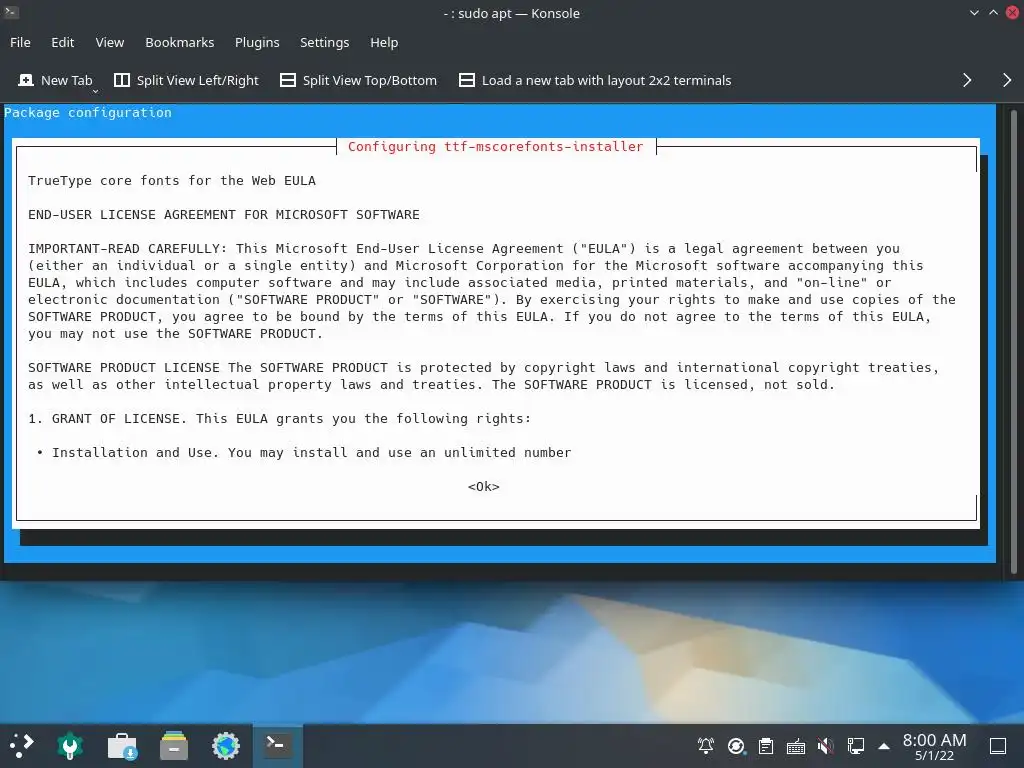Image resolution: width=1024 pixels, height=768 pixels.
Task: Click the Show Desktop button
Action: (998, 746)
